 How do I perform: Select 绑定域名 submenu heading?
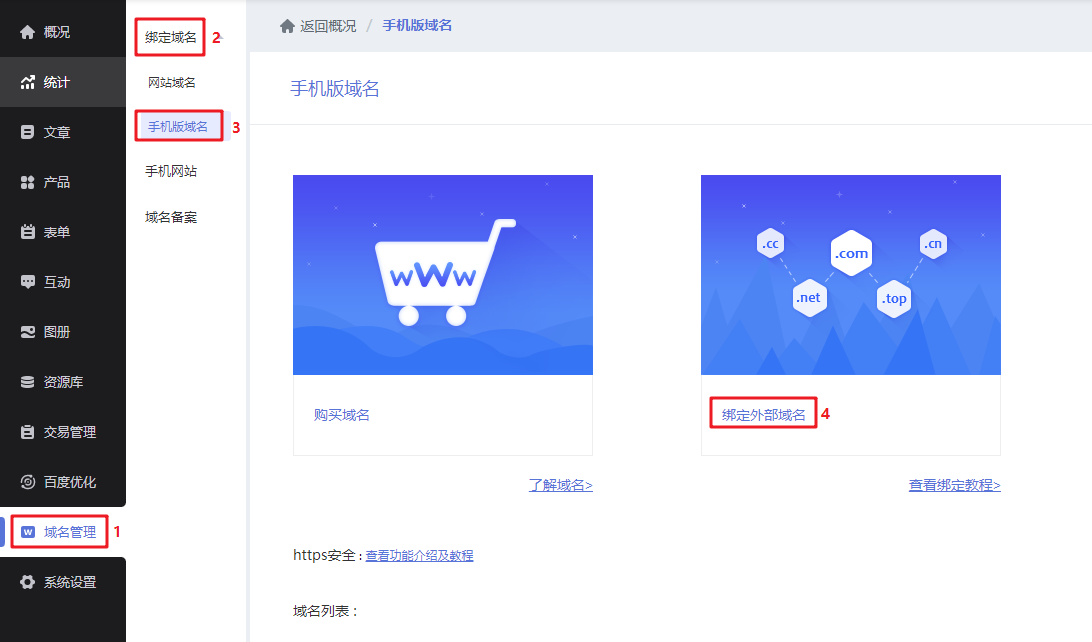click(x=171, y=38)
